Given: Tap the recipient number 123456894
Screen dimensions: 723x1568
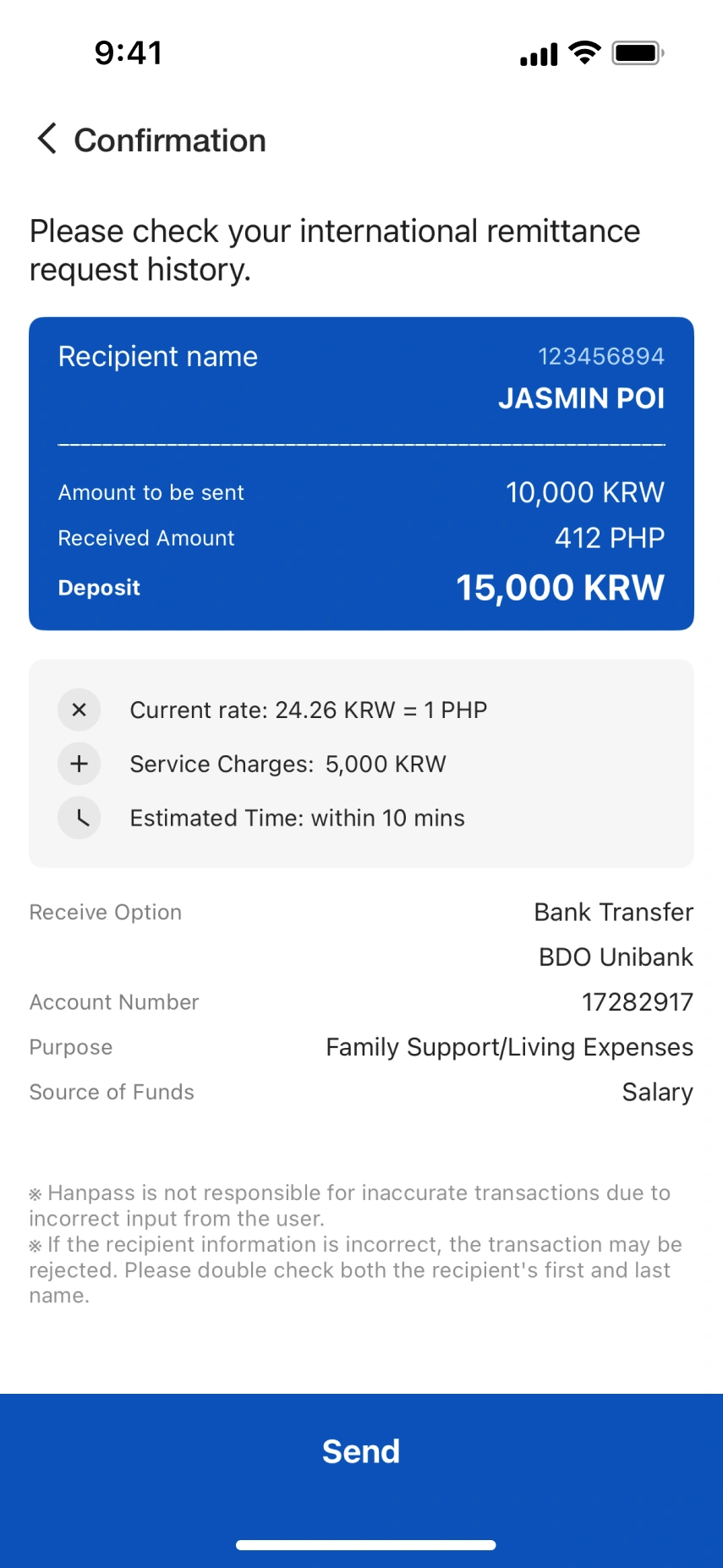Looking at the screenshot, I should (x=601, y=356).
